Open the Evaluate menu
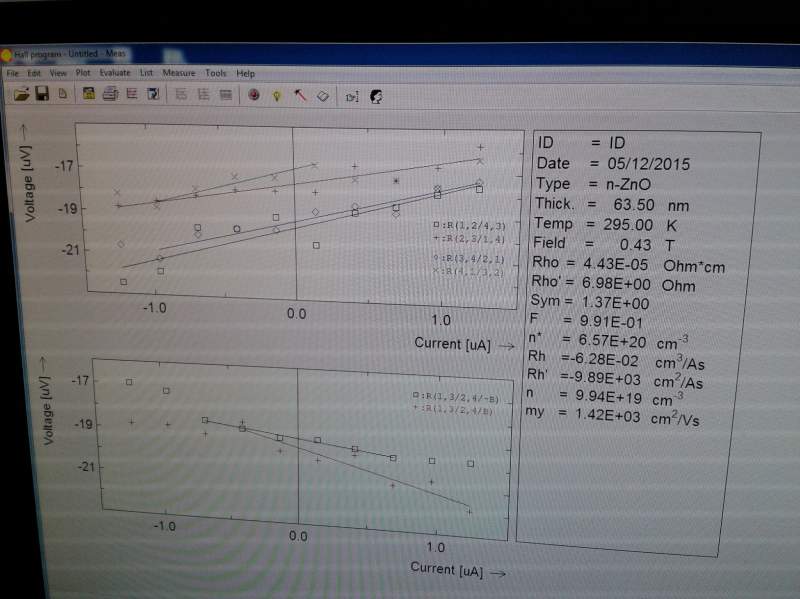 point(115,73)
